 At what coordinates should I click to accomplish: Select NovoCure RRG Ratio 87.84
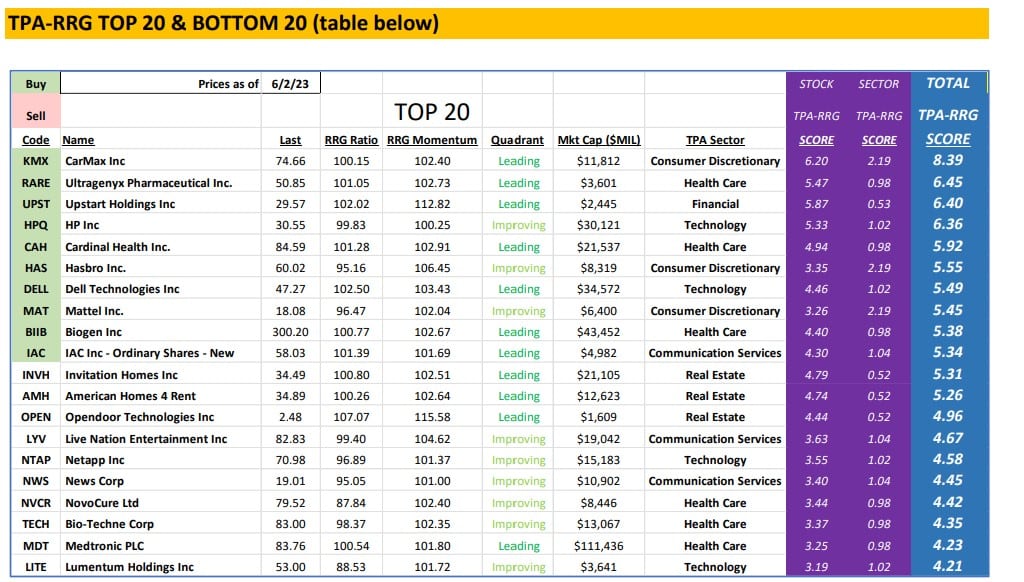[351, 503]
